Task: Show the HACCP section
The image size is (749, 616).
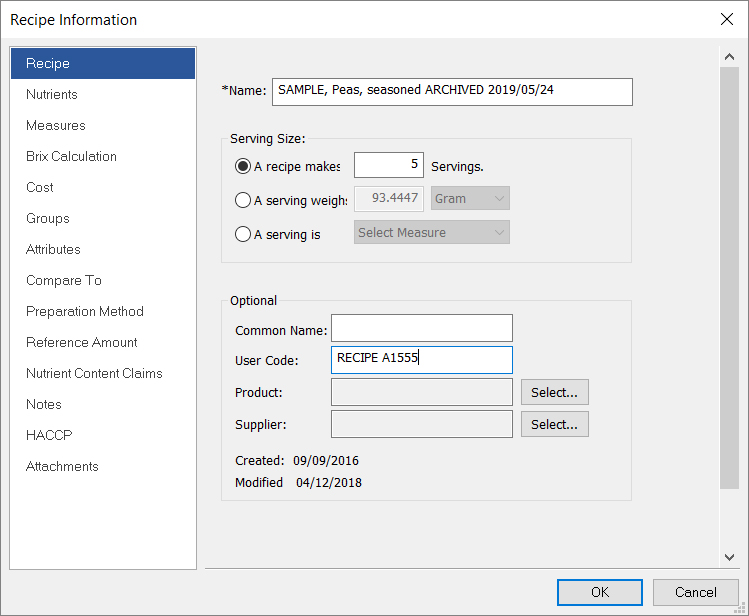Action: [49, 435]
